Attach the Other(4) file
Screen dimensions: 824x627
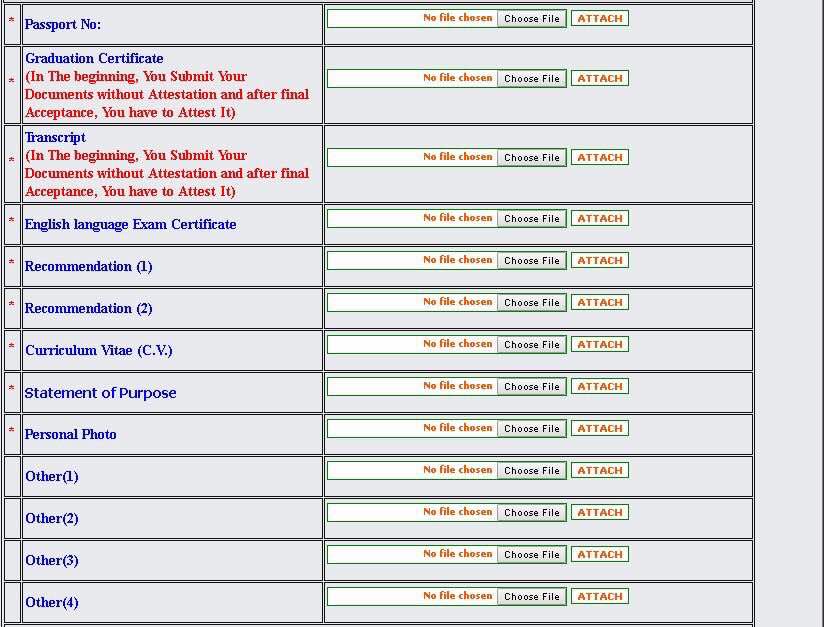[x=600, y=597]
